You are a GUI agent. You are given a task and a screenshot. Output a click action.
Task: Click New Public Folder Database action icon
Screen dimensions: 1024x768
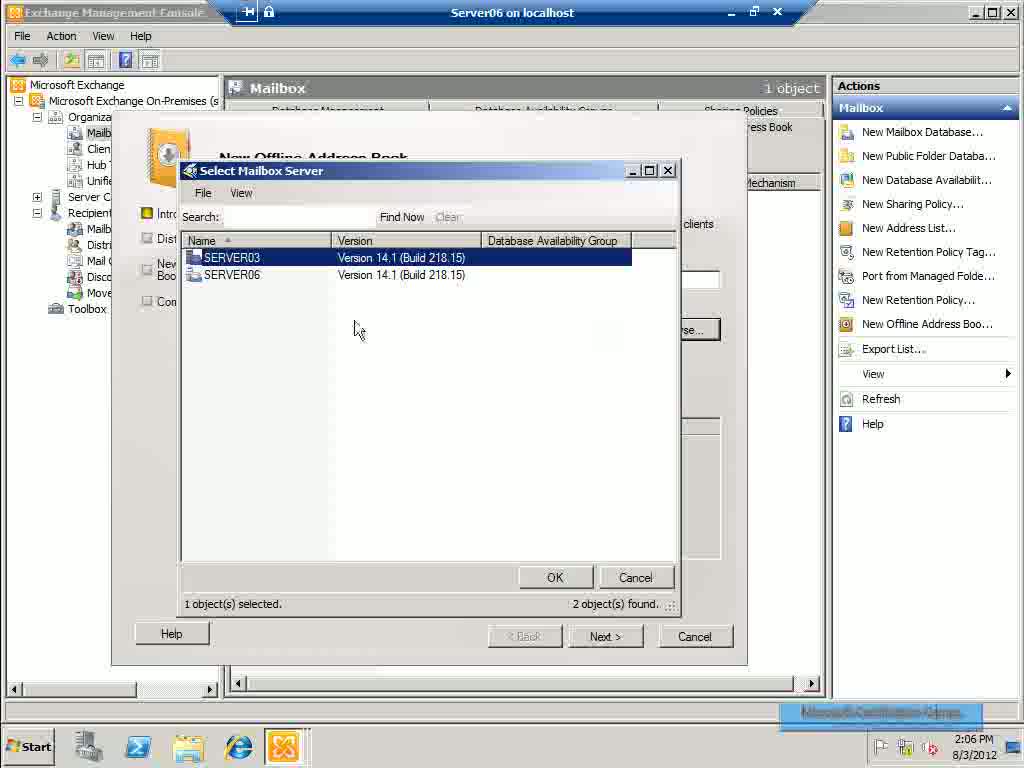(847, 156)
